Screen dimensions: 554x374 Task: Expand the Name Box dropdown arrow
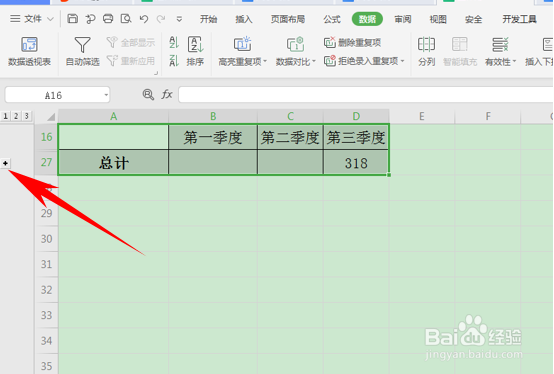click(x=106, y=95)
